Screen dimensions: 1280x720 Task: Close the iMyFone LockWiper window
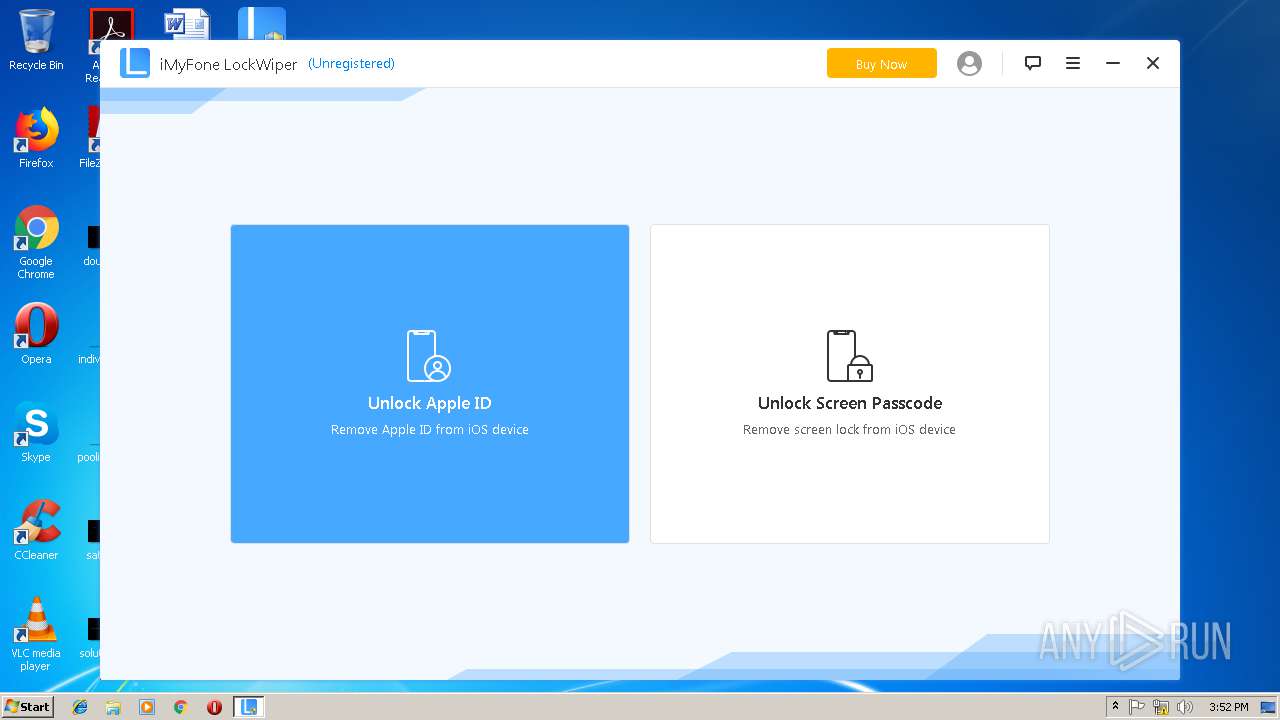click(1153, 63)
